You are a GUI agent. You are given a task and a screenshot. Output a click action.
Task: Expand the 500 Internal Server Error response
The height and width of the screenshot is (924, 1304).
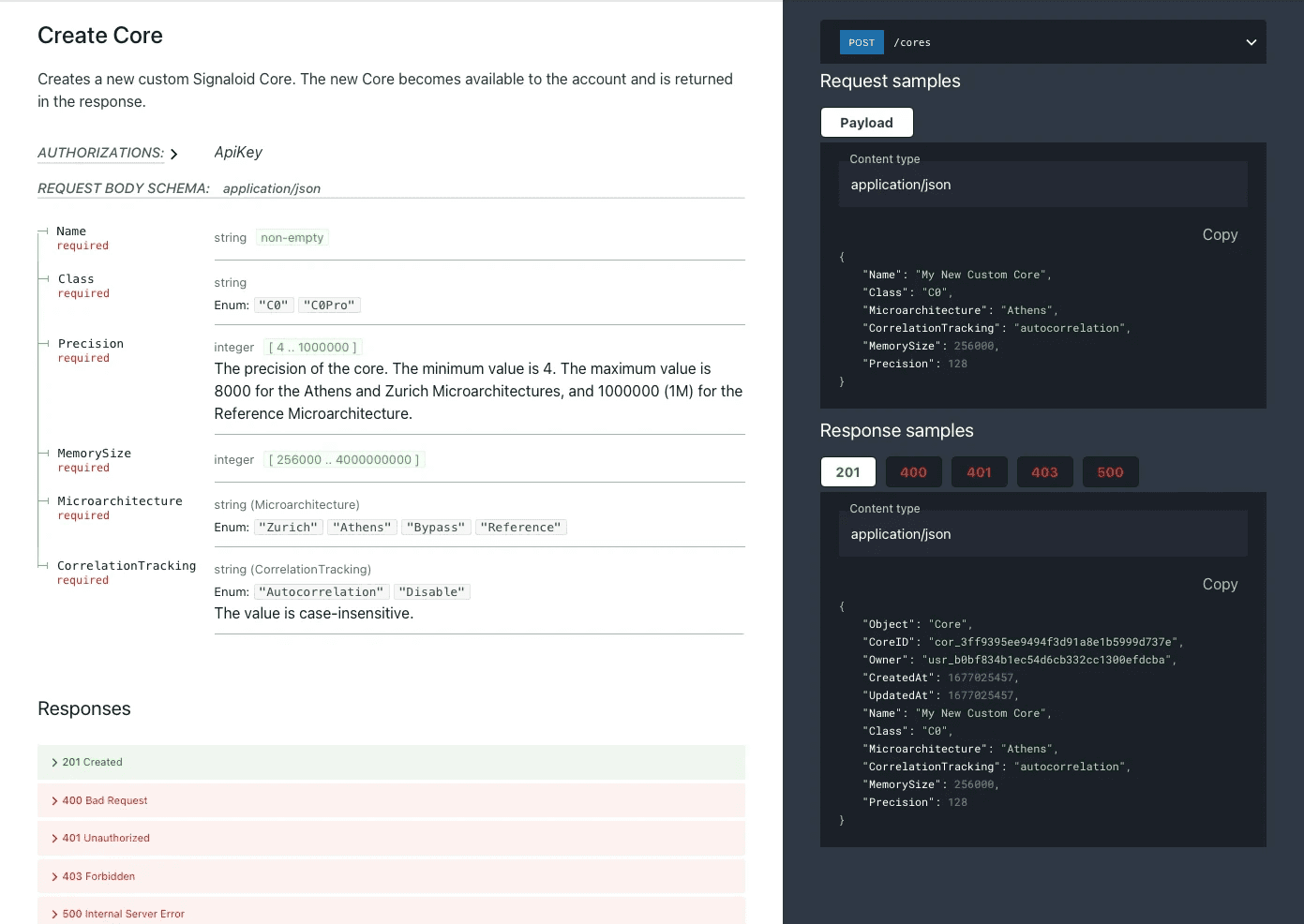point(391,913)
